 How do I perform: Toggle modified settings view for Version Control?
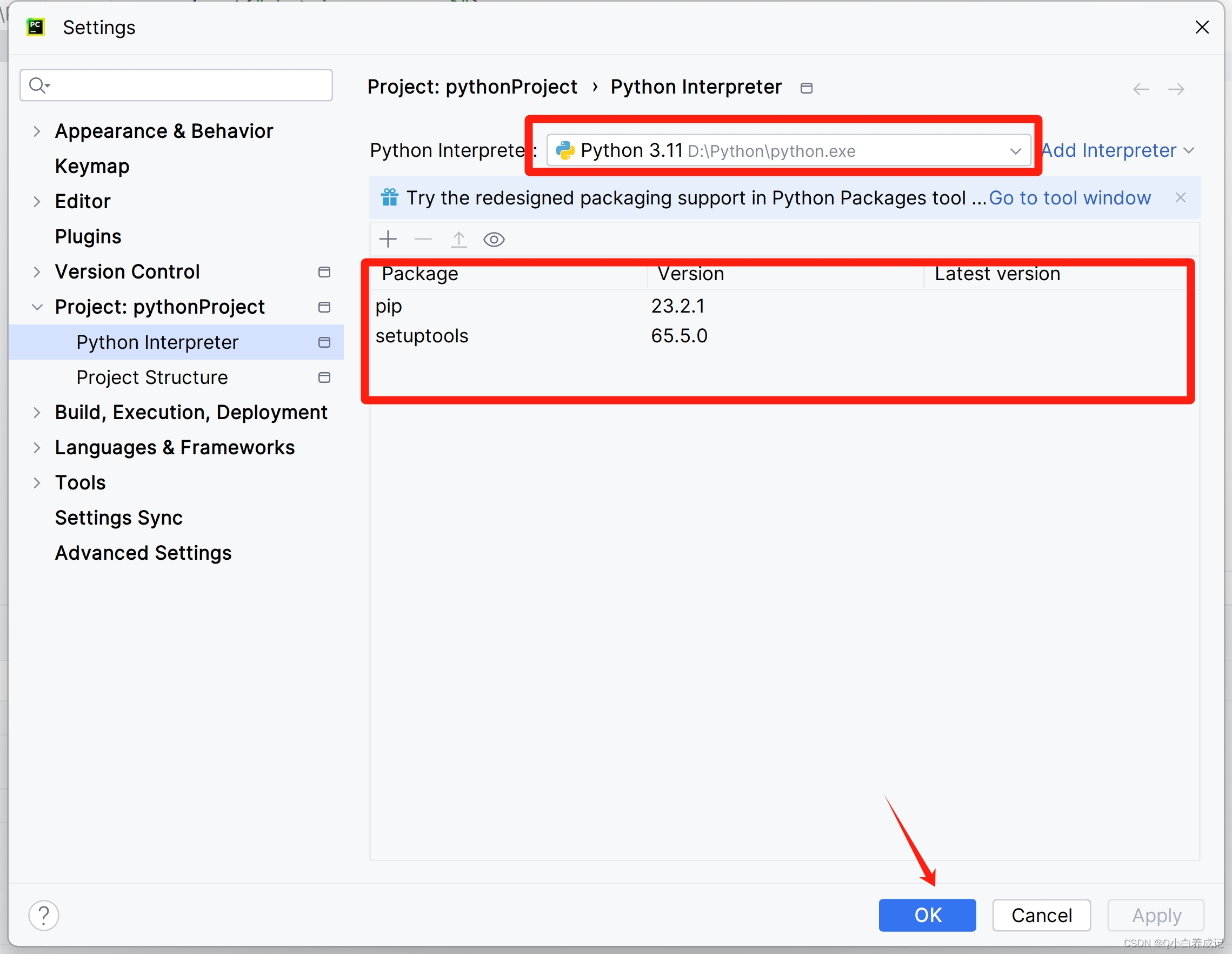pos(324,272)
